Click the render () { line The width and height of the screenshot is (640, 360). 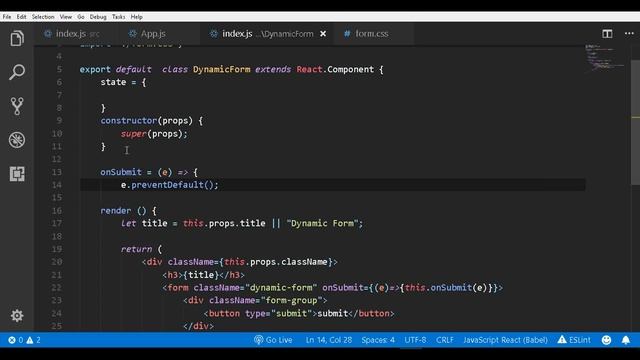(x=128, y=211)
